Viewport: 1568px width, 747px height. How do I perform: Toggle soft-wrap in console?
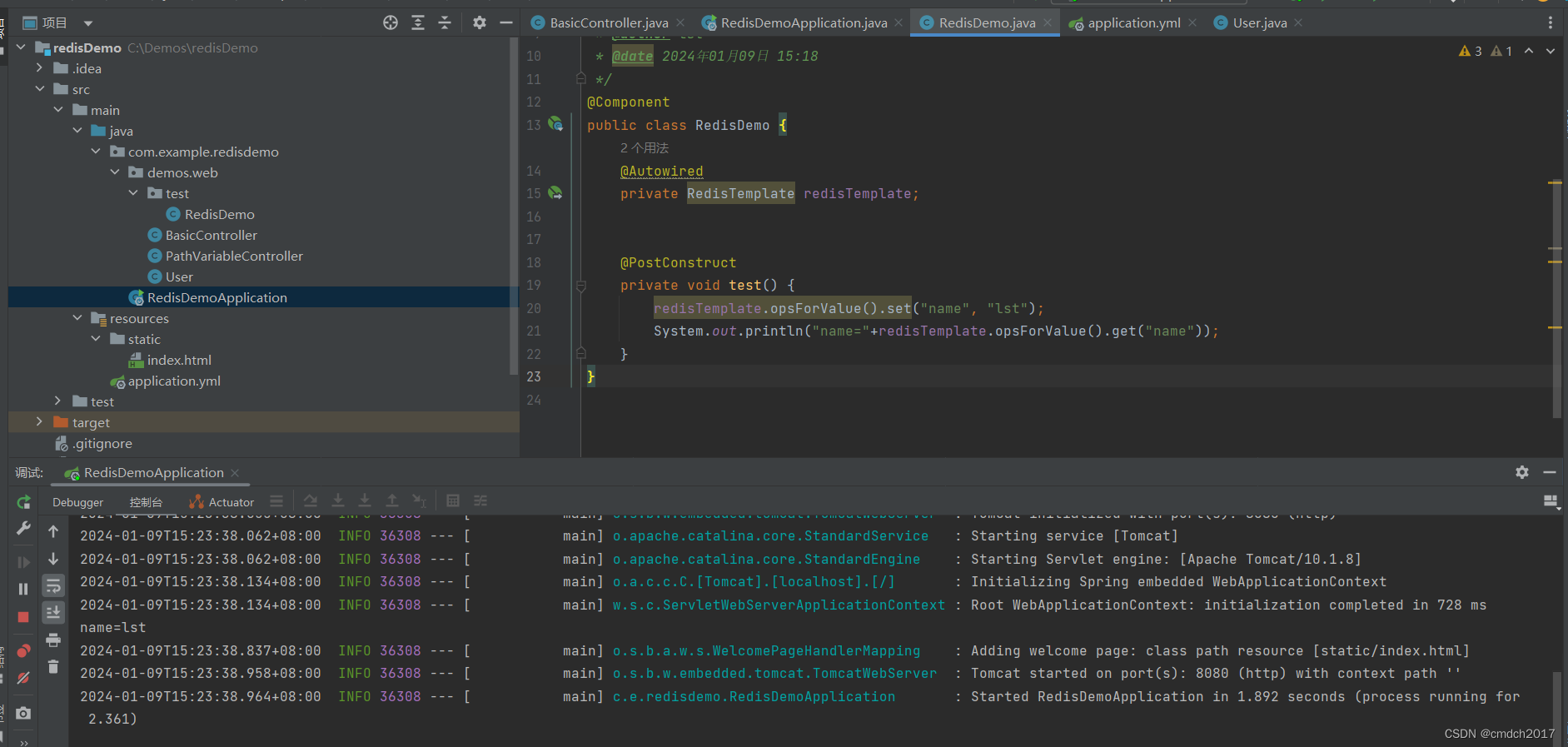[x=53, y=585]
